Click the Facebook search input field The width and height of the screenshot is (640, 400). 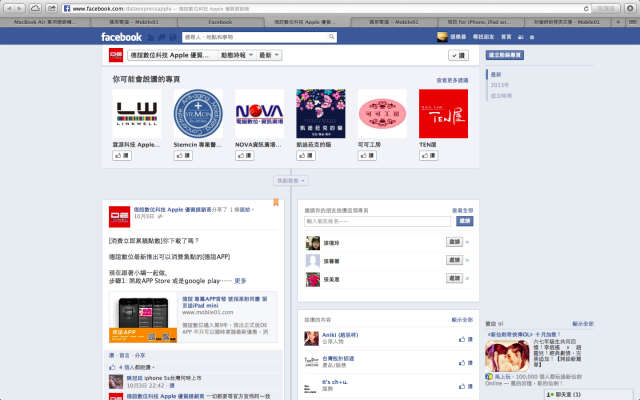point(255,37)
